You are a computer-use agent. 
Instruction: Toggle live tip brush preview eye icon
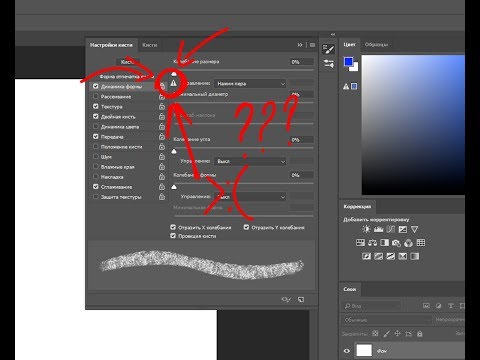[x=286, y=299]
